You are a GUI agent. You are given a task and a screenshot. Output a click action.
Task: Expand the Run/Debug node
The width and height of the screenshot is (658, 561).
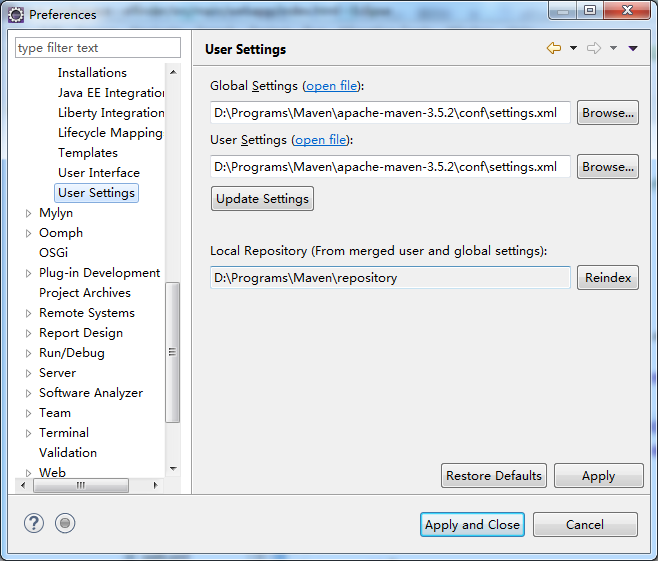[x=28, y=353]
